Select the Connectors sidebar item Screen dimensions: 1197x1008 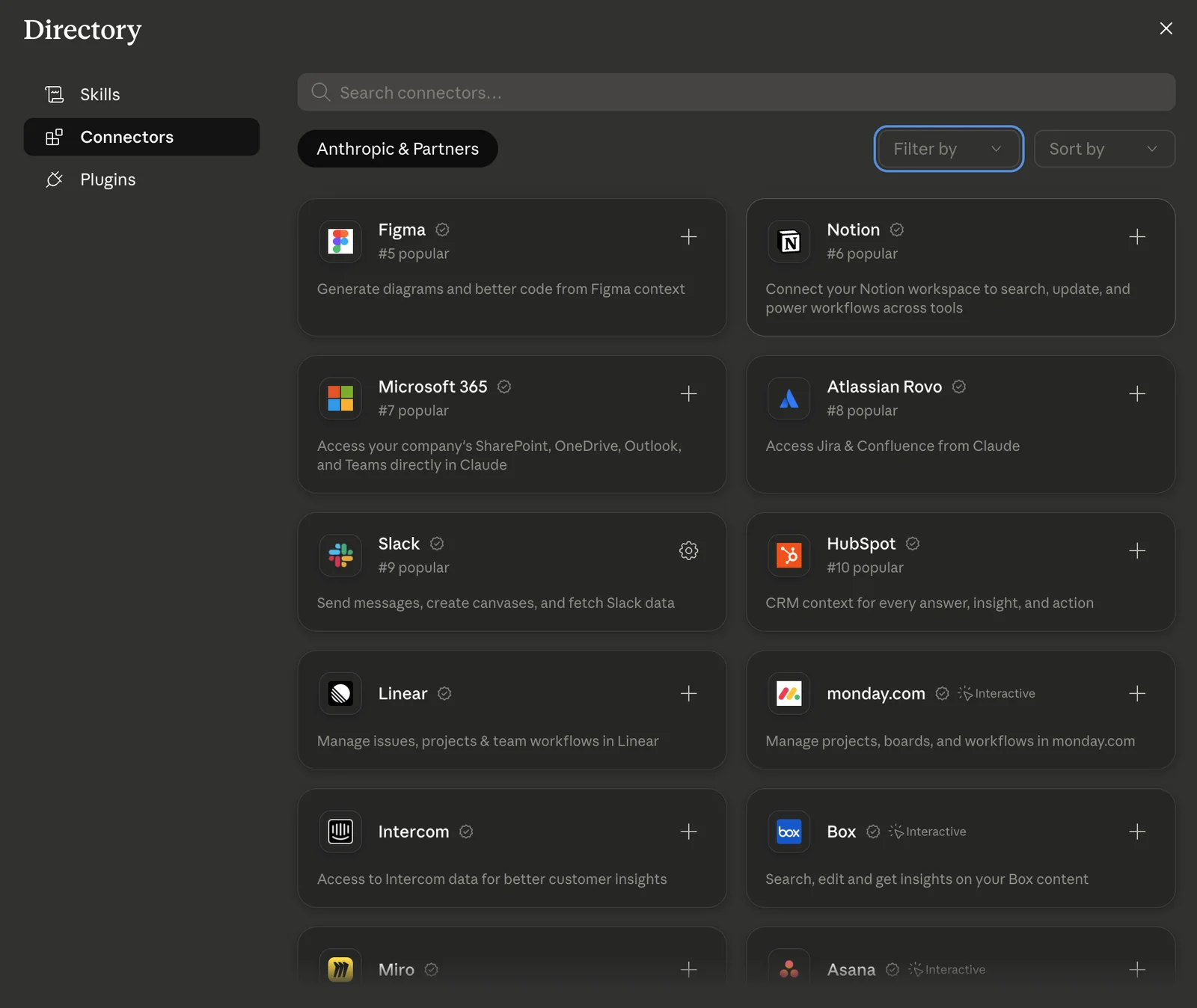(141, 137)
